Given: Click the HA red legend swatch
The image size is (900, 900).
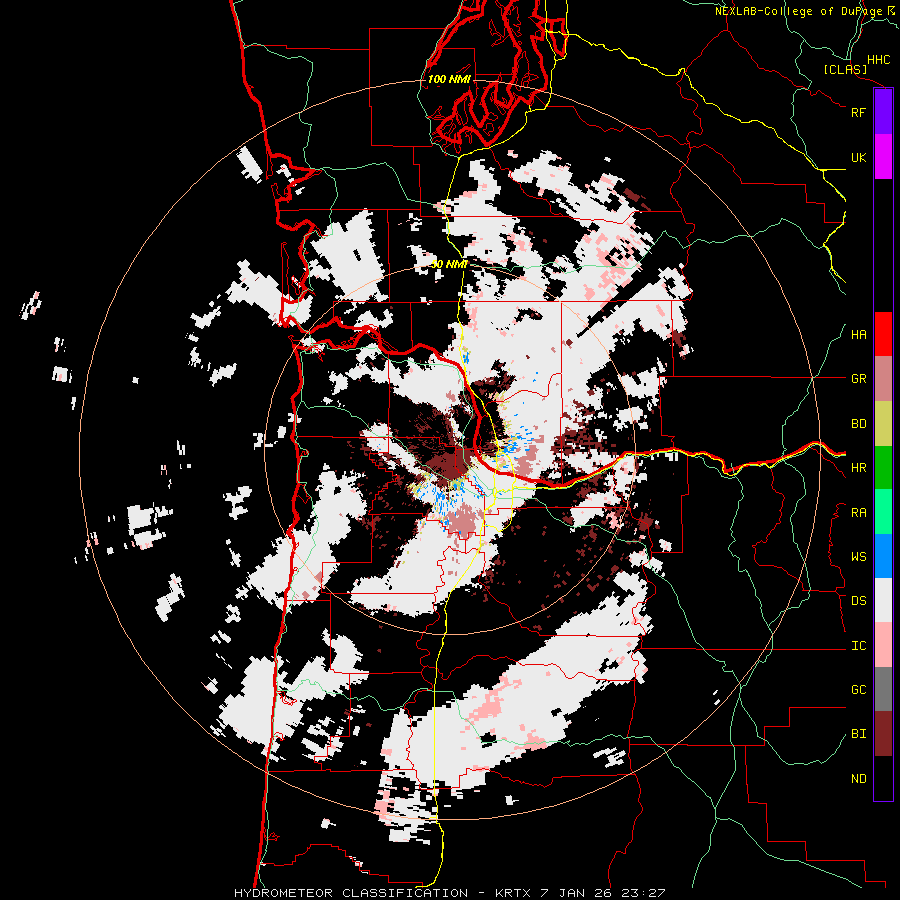Looking at the screenshot, I should point(883,334).
